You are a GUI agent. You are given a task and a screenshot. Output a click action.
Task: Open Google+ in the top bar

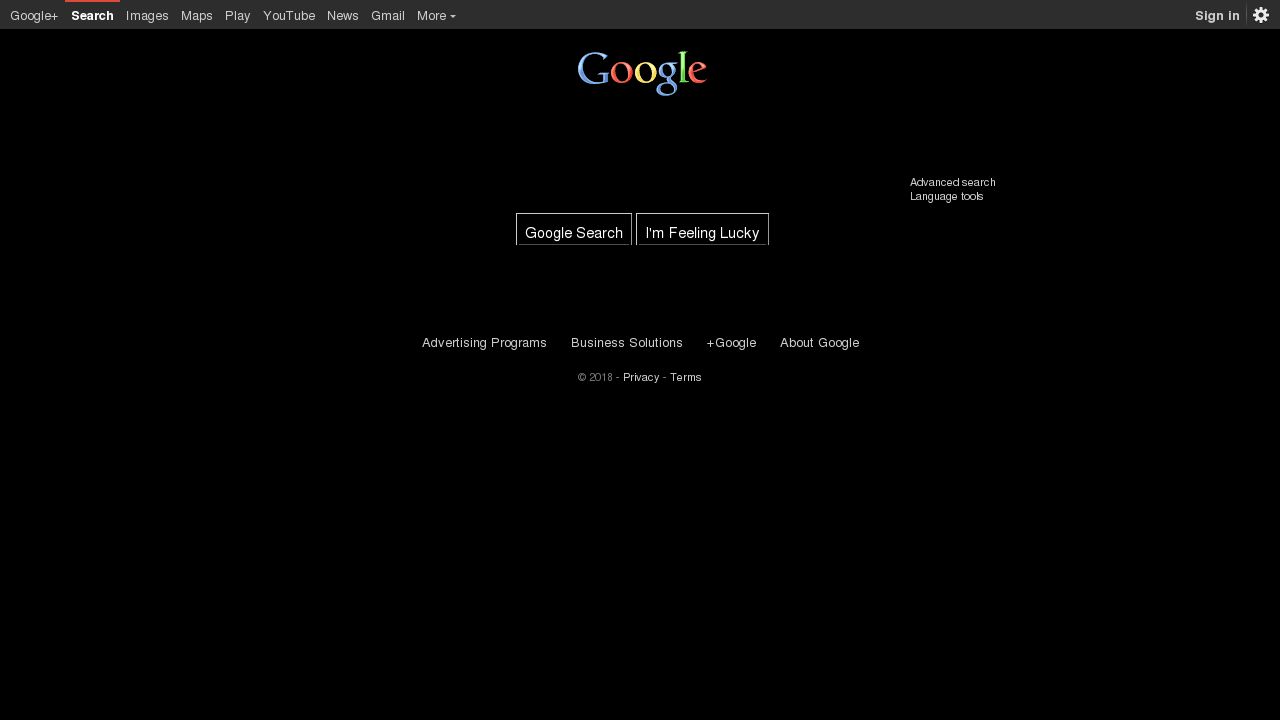[34, 15]
